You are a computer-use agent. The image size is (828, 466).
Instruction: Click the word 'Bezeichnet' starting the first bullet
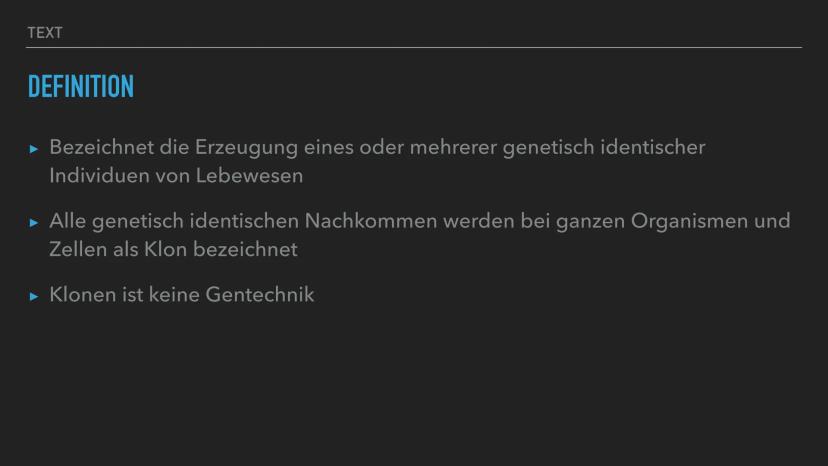point(101,148)
